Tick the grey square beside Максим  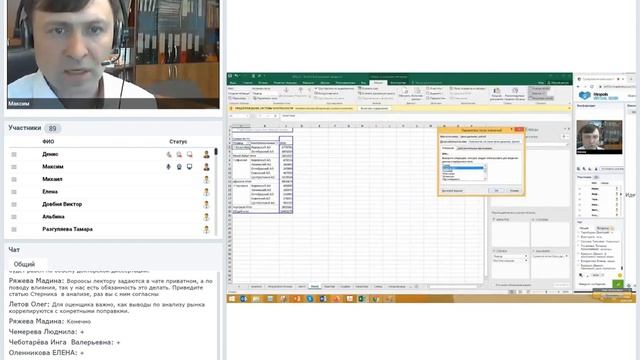click(x=14, y=167)
